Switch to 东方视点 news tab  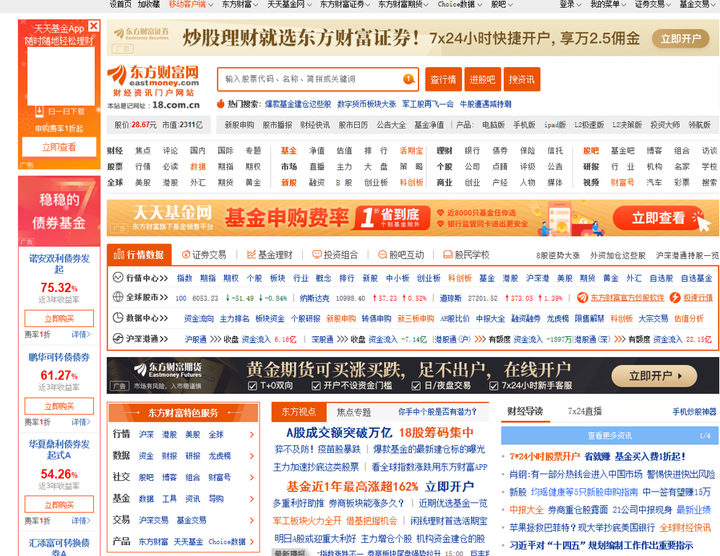[299, 412]
